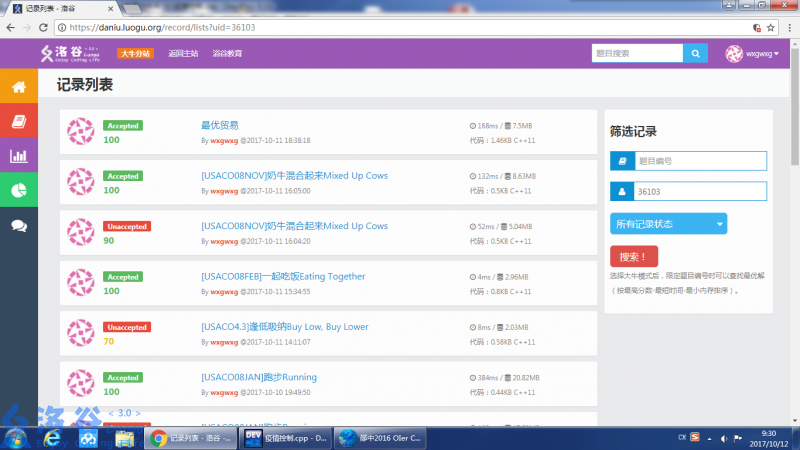
Task: Open the 所有记录状态 status dropdown
Action: point(668,224)
